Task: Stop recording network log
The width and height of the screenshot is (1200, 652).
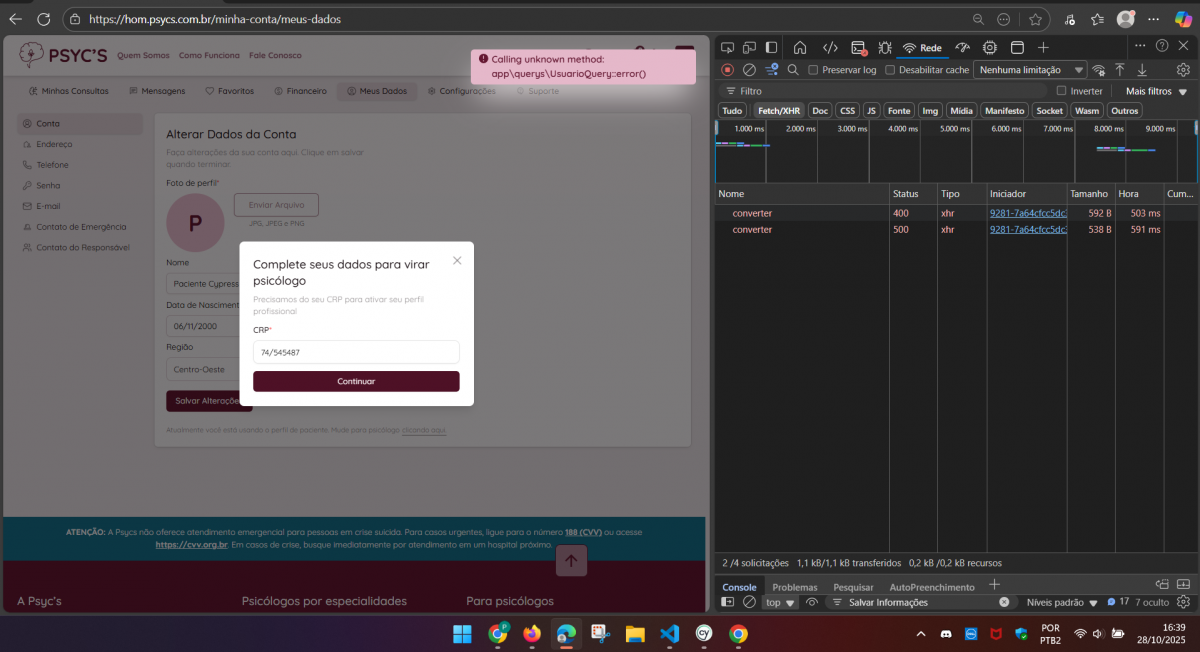Action: 727,70
